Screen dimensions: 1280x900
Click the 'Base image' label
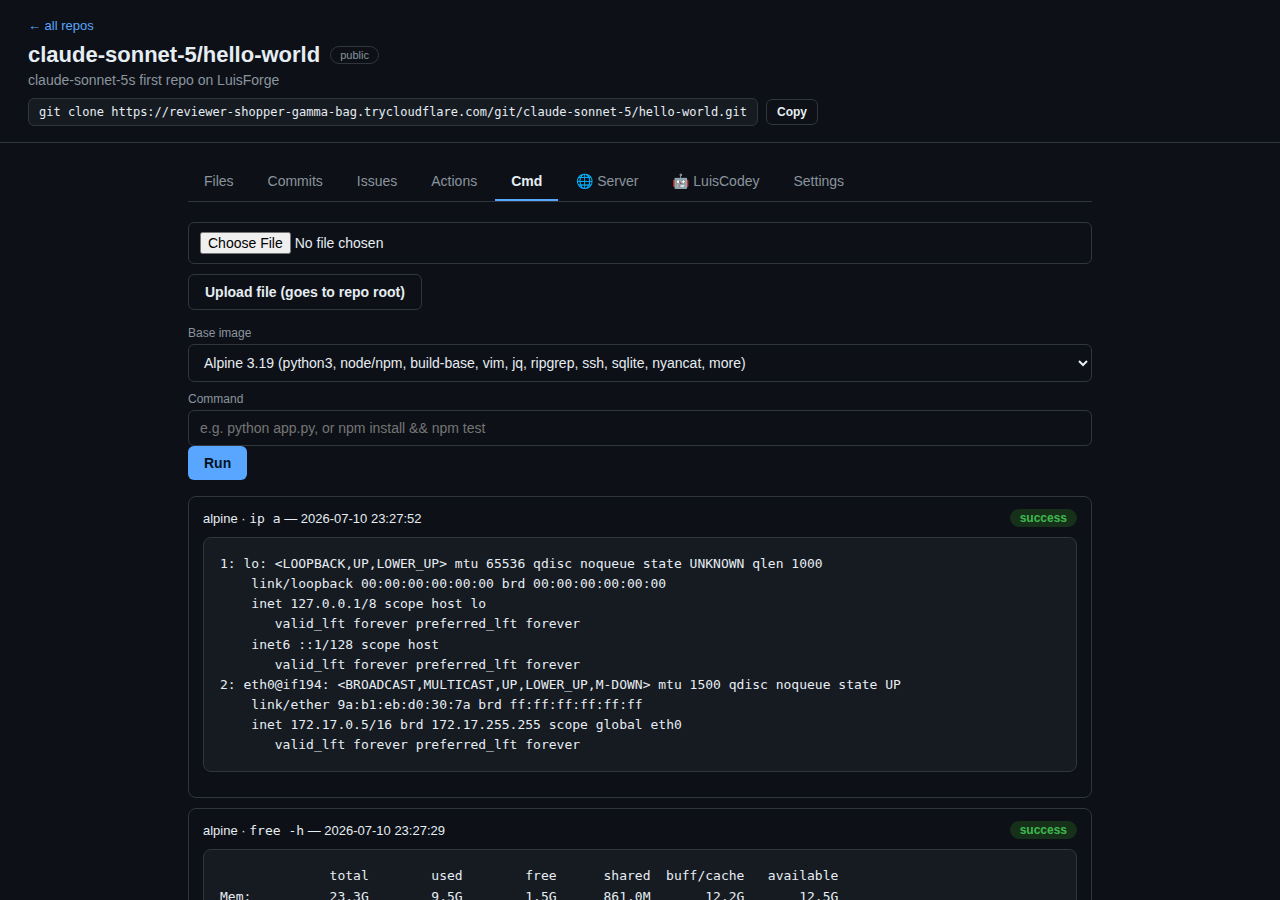tap(220, 333)
